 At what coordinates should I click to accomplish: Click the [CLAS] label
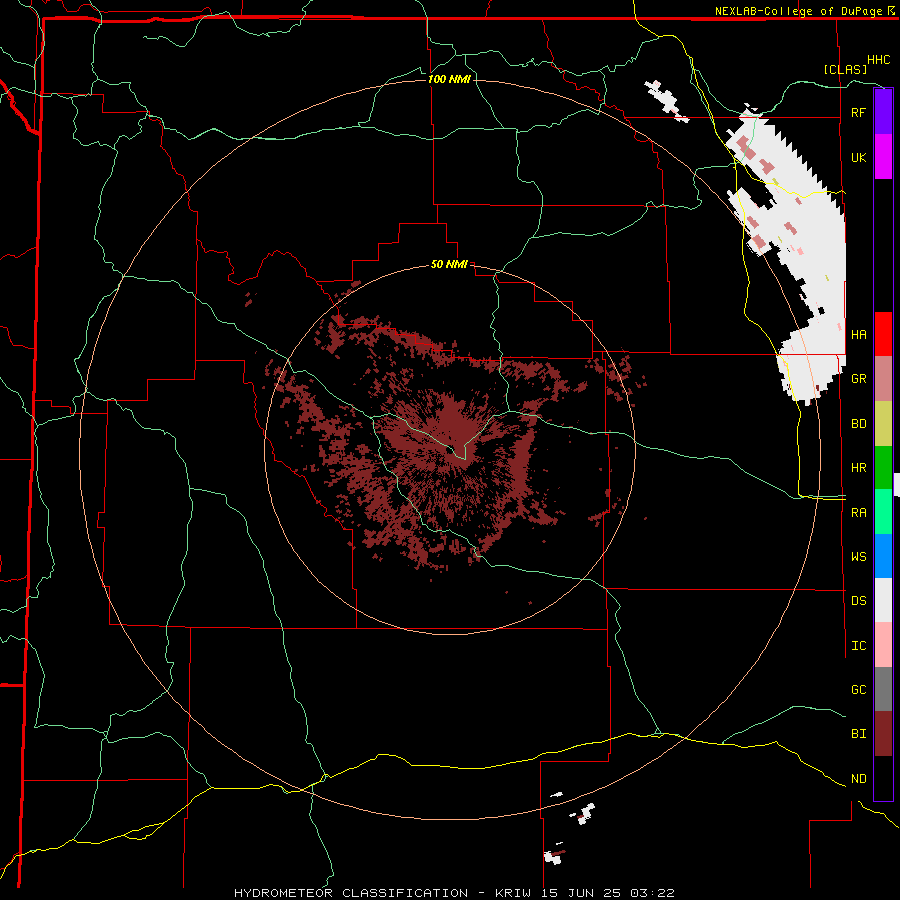point(845,70)
